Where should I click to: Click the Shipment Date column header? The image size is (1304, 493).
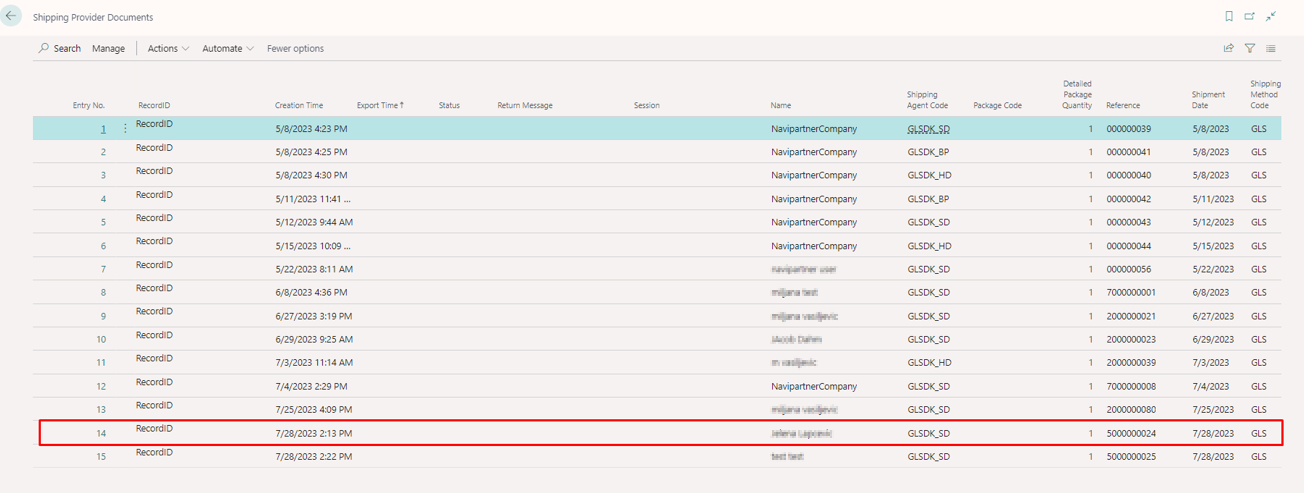point(1208,100)
